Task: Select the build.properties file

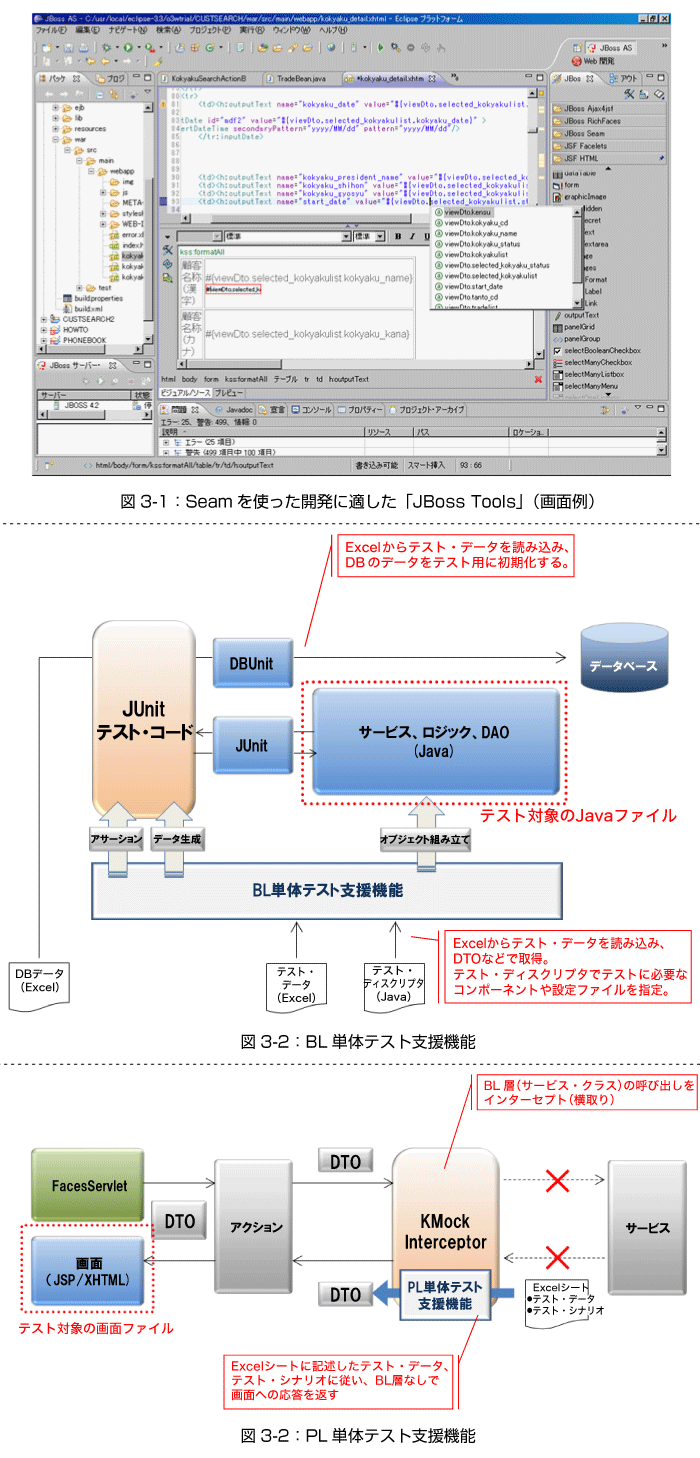Action: 92,298
